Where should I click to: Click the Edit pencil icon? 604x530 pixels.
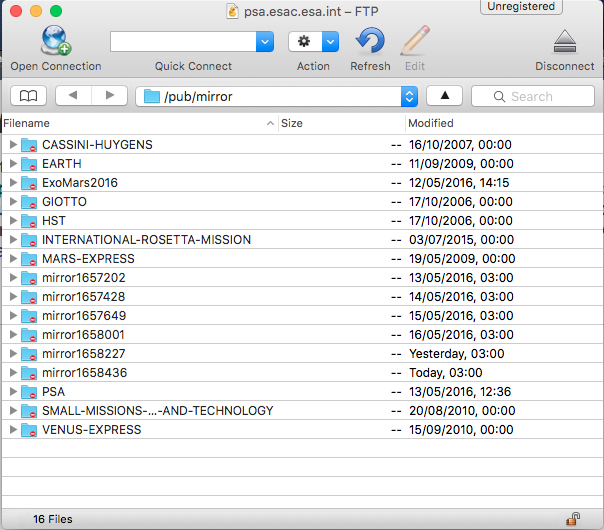(415, 40)
